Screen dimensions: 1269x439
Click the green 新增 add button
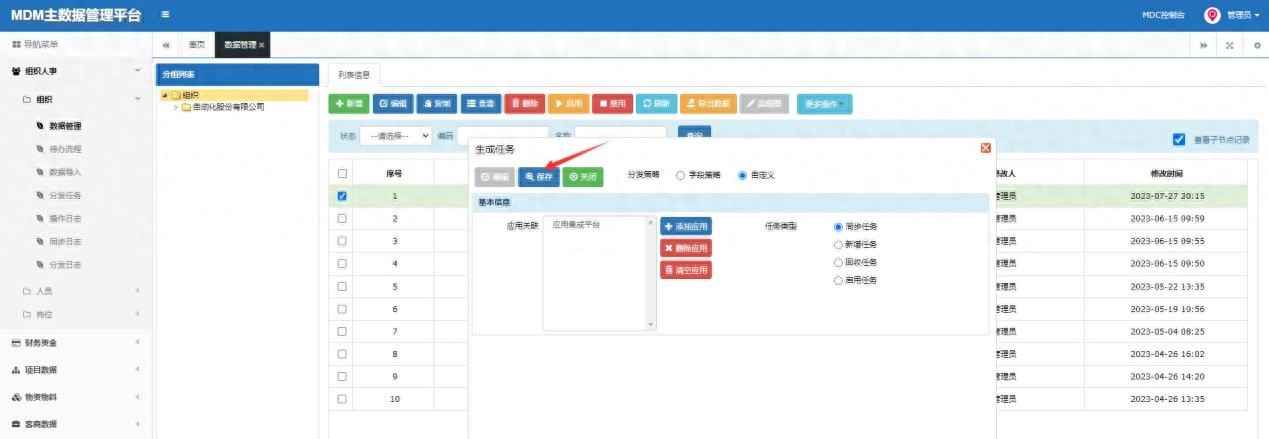point(349,103)
